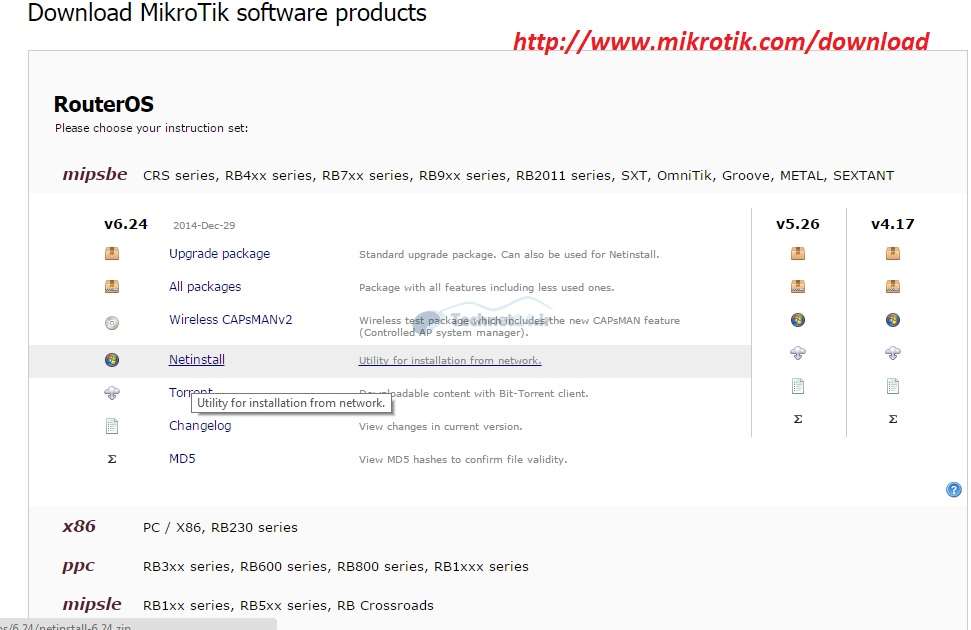Click the v6.24 Upgrade package box icon

pyautogui.click(x=112, y=253)
